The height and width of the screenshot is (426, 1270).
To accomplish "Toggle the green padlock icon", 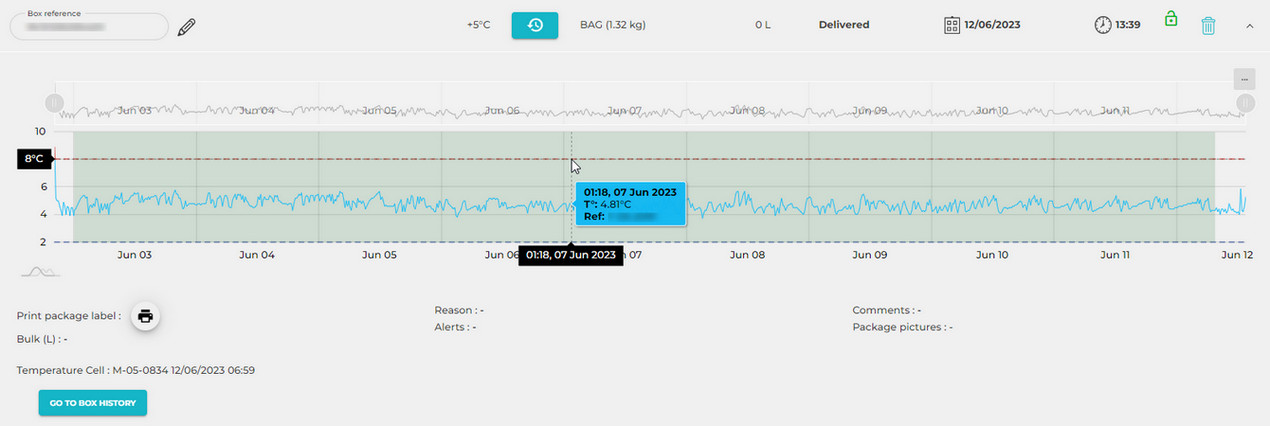I will pyautogui.click(x=1170, y=19).
